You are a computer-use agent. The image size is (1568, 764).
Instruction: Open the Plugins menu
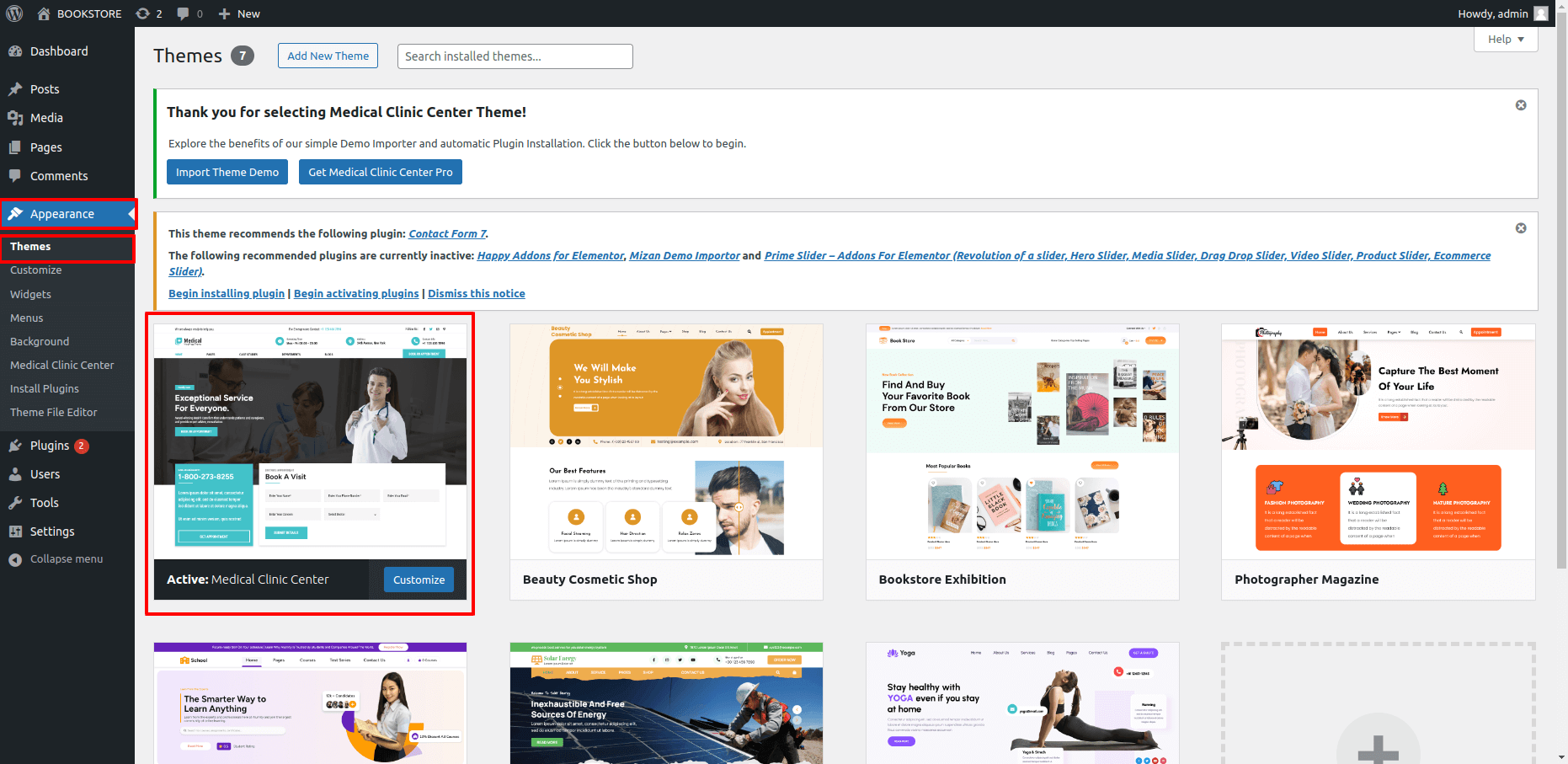click(49, 446)
